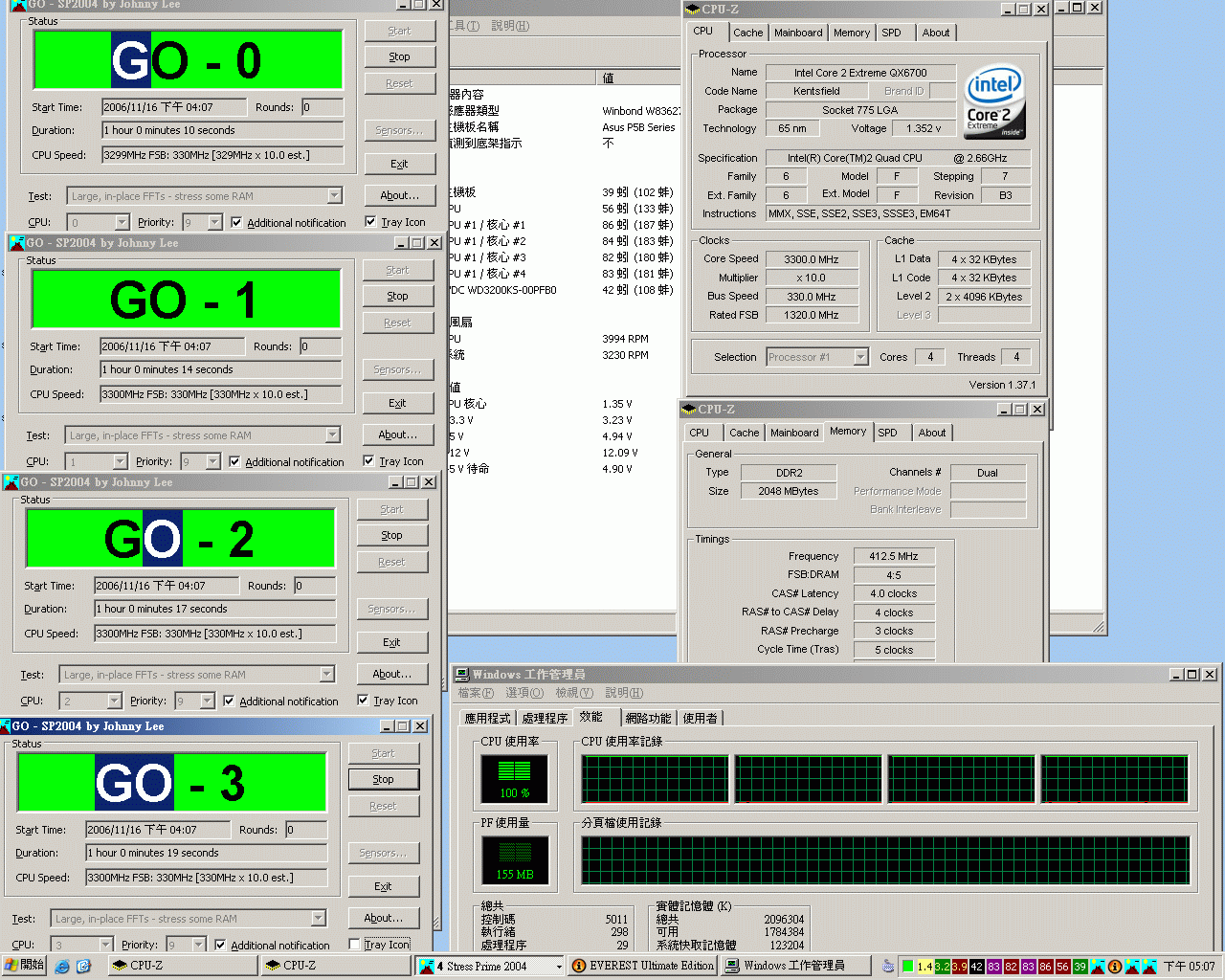The image size is (1225, 980).
Task: Click the CPU 使用率 100% gauge
Action: (x=515, y=778)
